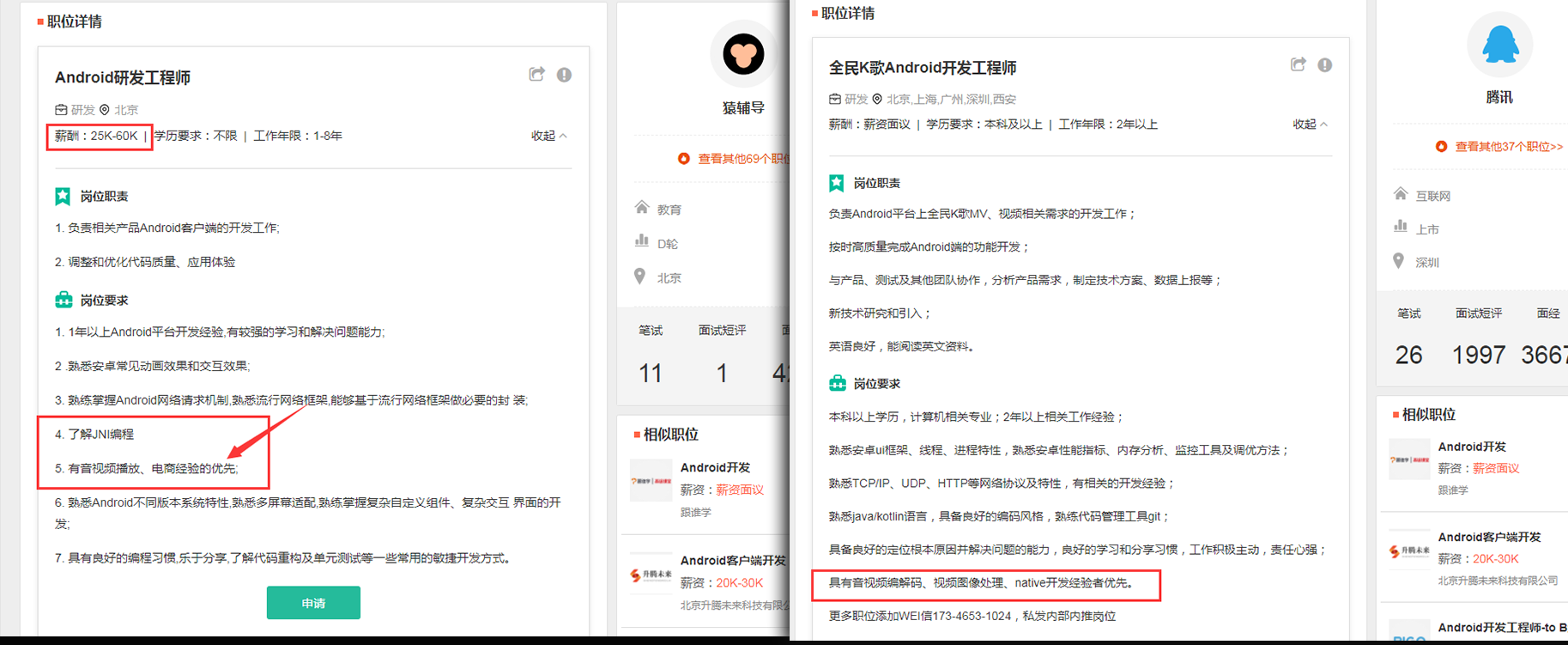Collapse the 全民K歌 job details with 收起

coord(1311,125)
